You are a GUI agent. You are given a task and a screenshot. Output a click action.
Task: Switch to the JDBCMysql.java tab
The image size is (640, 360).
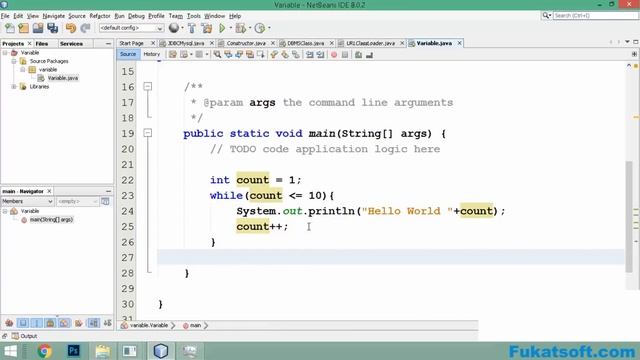[x=186, y=43]
